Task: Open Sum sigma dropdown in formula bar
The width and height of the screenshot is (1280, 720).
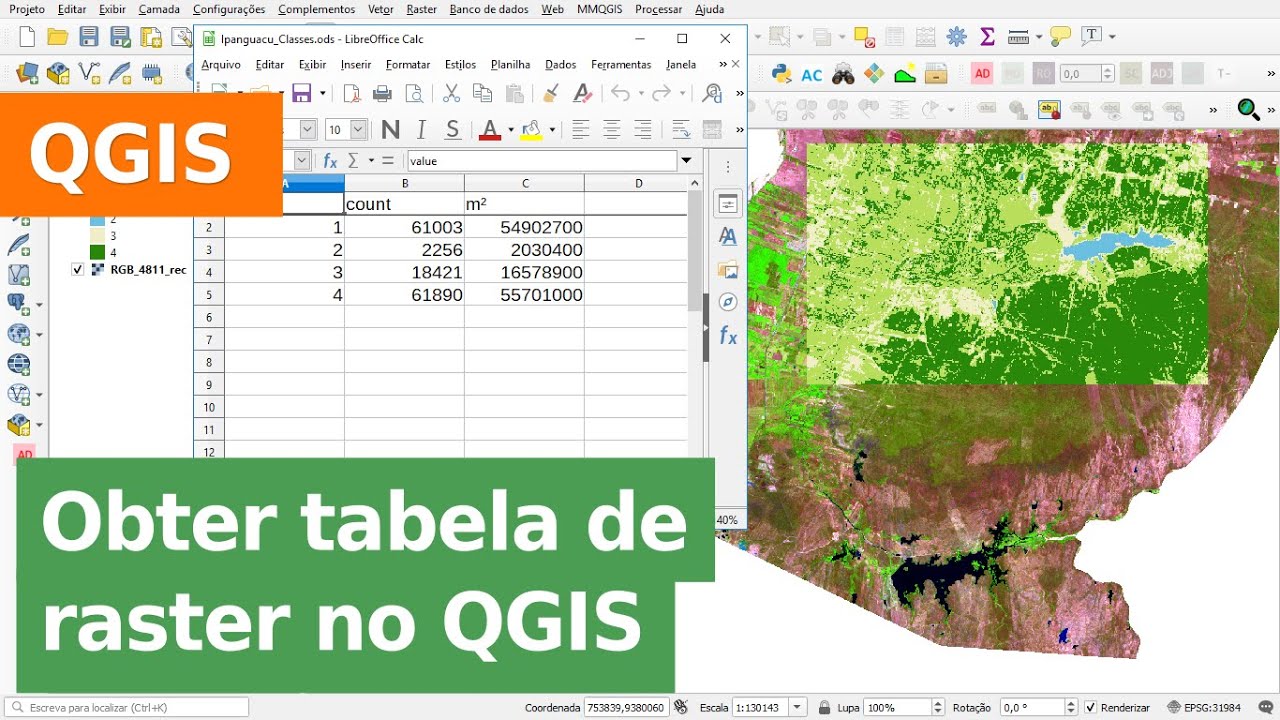Action: click(371, 160)
